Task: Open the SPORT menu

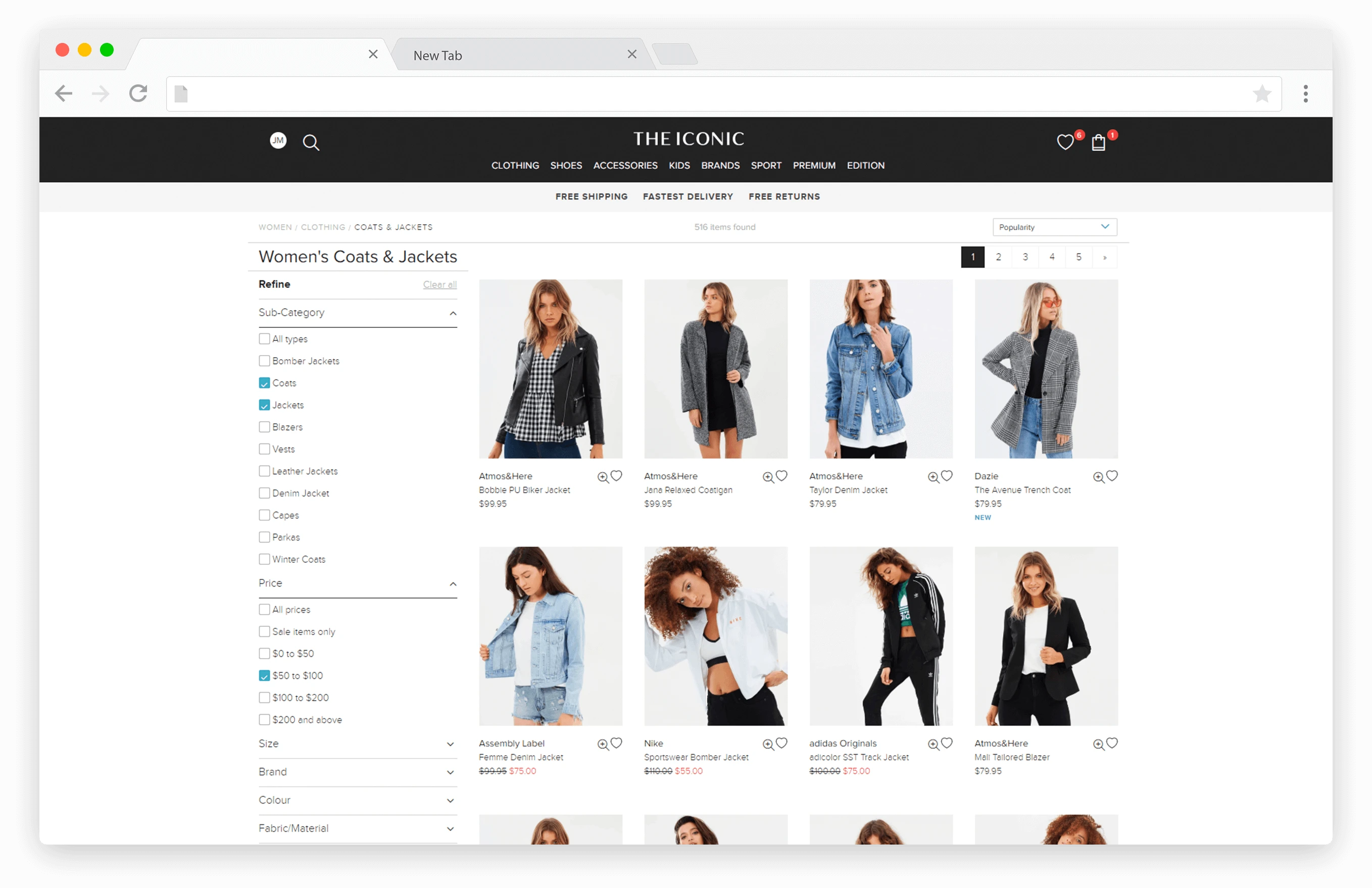Action: (x=765, y=166)
